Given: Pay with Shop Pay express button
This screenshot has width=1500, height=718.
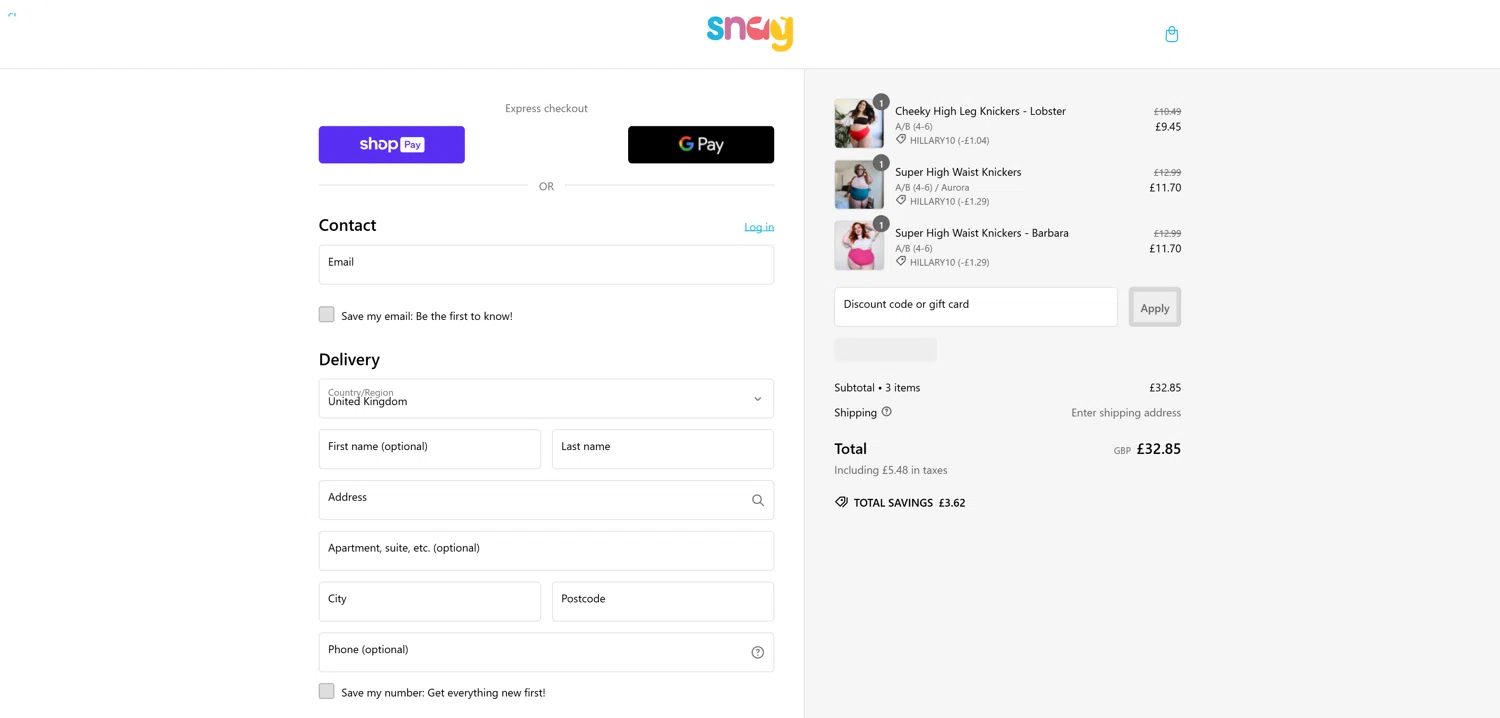Looking at the screenshot, I should (392, 145).
